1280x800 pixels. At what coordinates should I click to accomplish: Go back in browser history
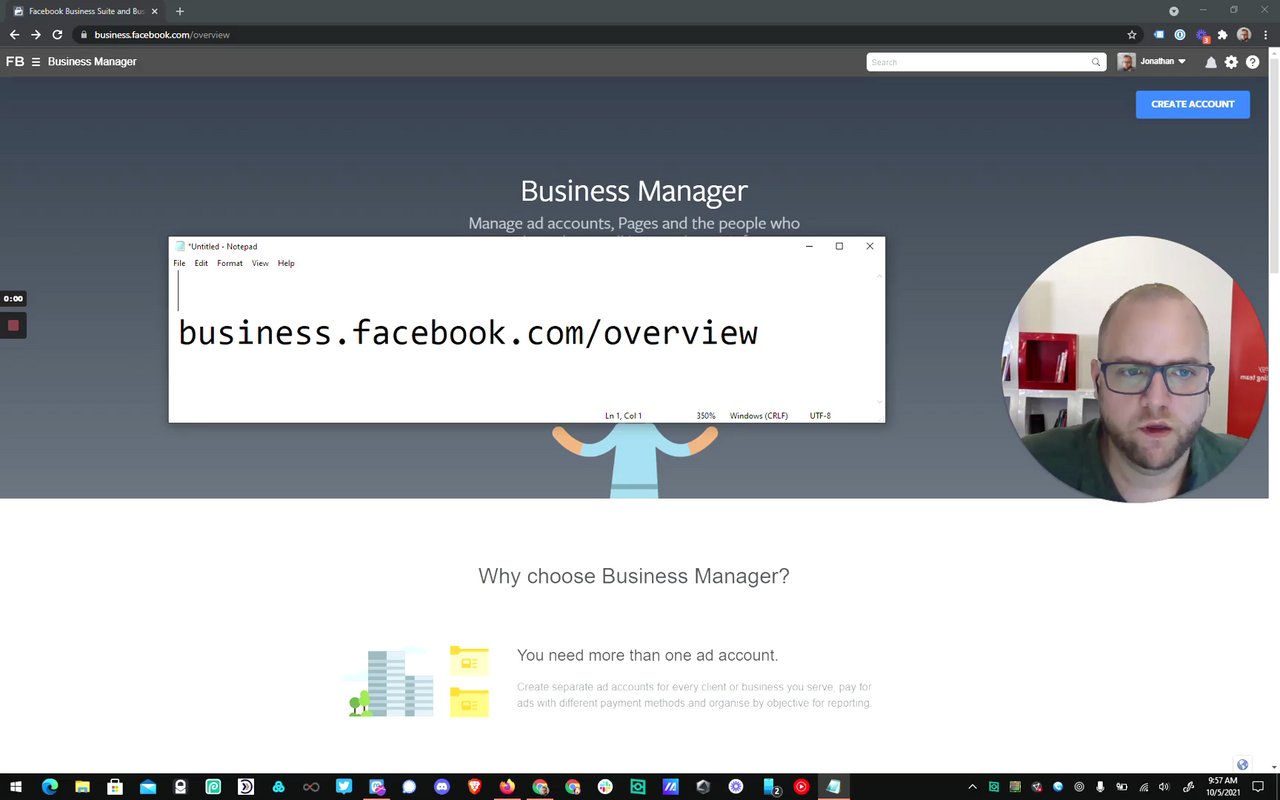[14, 34]
